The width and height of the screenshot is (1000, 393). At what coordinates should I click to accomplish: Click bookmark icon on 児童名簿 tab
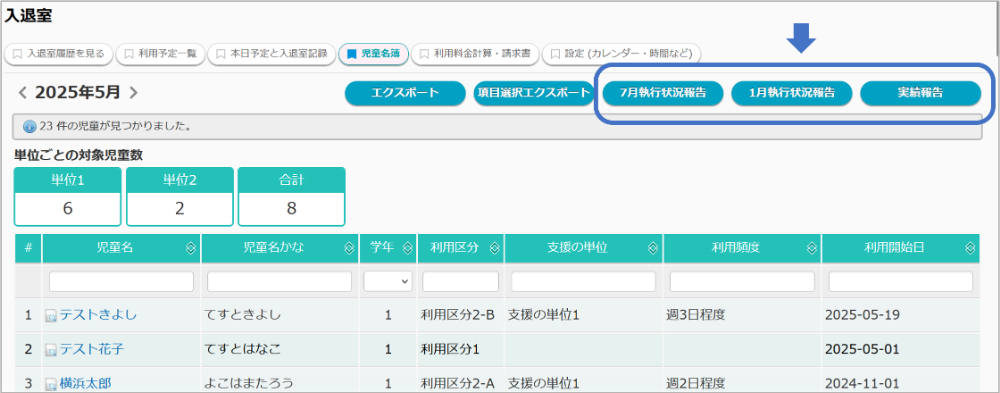point(351,54)
